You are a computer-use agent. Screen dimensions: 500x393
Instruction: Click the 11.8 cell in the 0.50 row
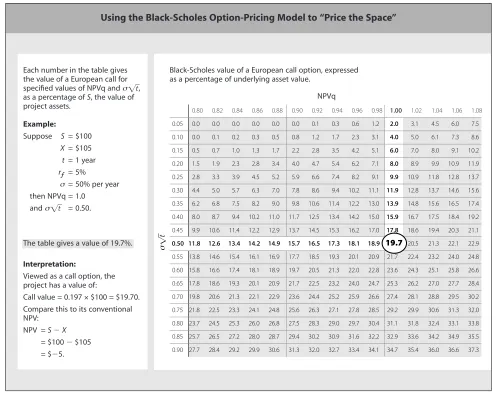click(x=195, y=244)
